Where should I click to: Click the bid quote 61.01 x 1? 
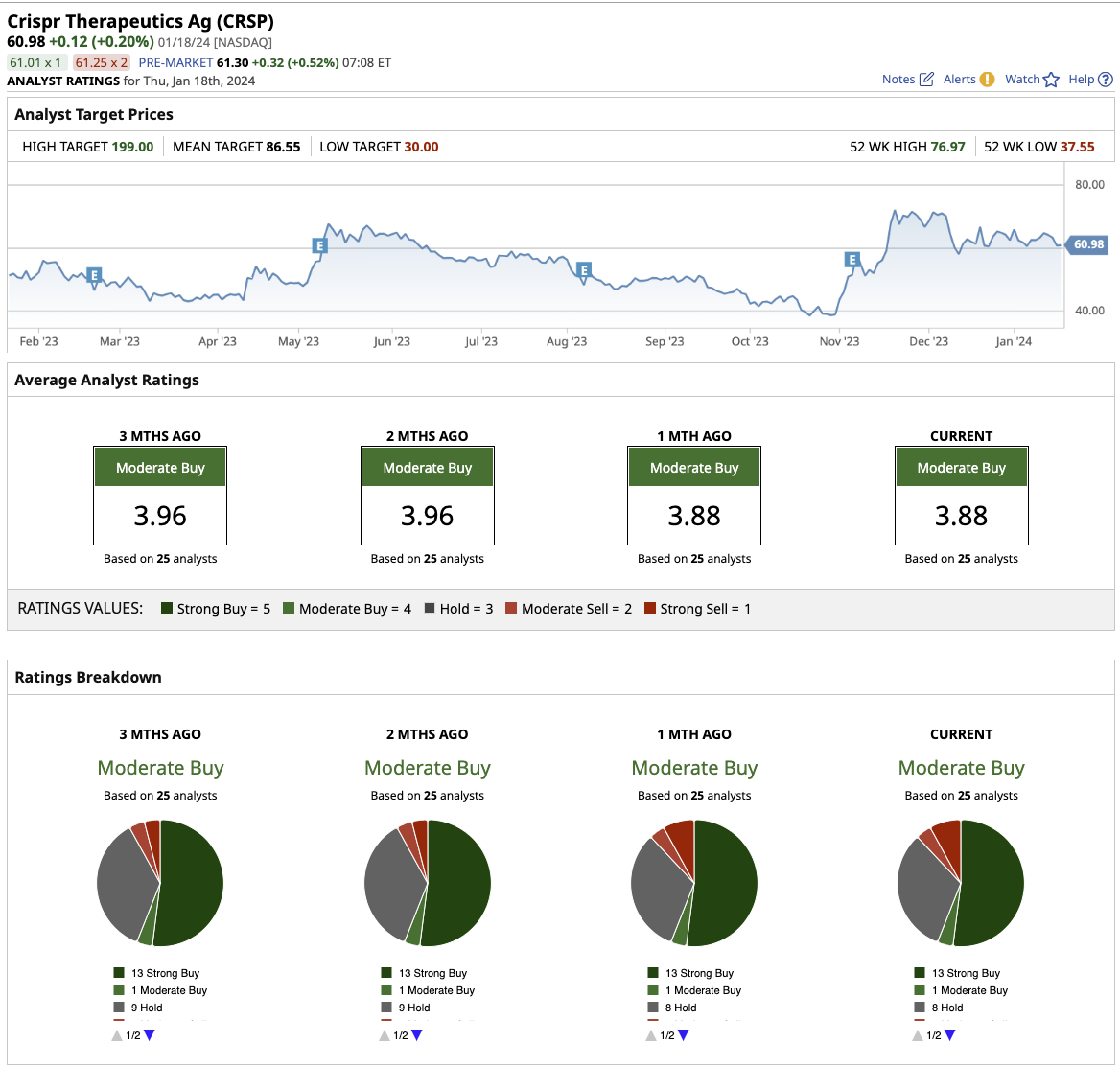37,63
